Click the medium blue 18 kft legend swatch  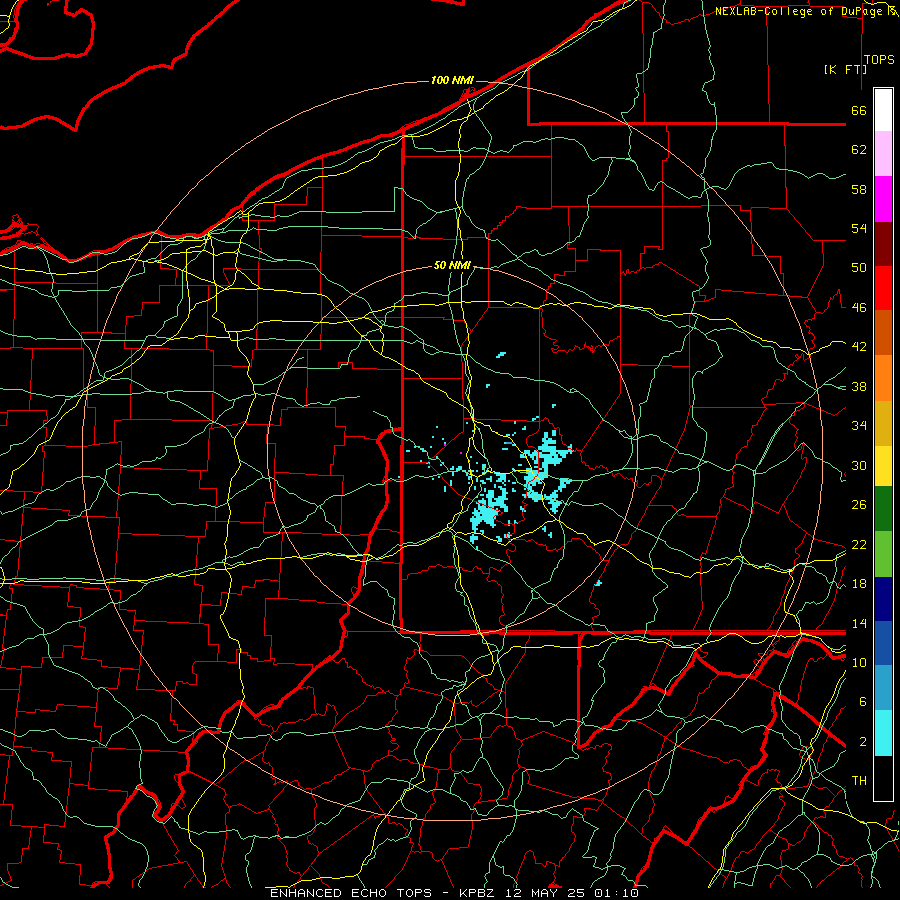pyautogui.click(x=883, y=643)
